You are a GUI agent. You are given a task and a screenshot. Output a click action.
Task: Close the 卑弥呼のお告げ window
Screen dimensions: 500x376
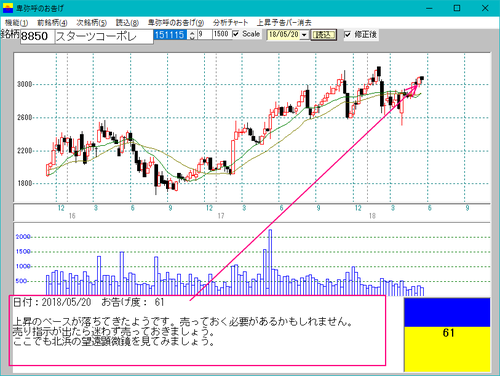(x=485, y=8)
